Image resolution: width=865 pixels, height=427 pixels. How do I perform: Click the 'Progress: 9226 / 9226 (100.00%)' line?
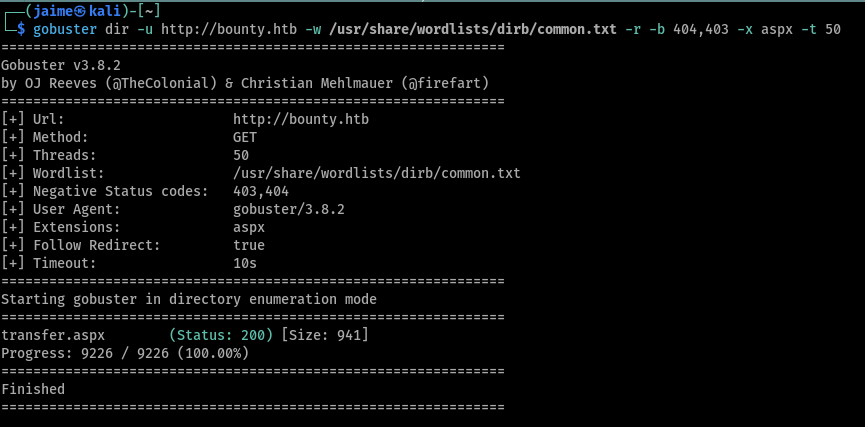coord(125,353)
